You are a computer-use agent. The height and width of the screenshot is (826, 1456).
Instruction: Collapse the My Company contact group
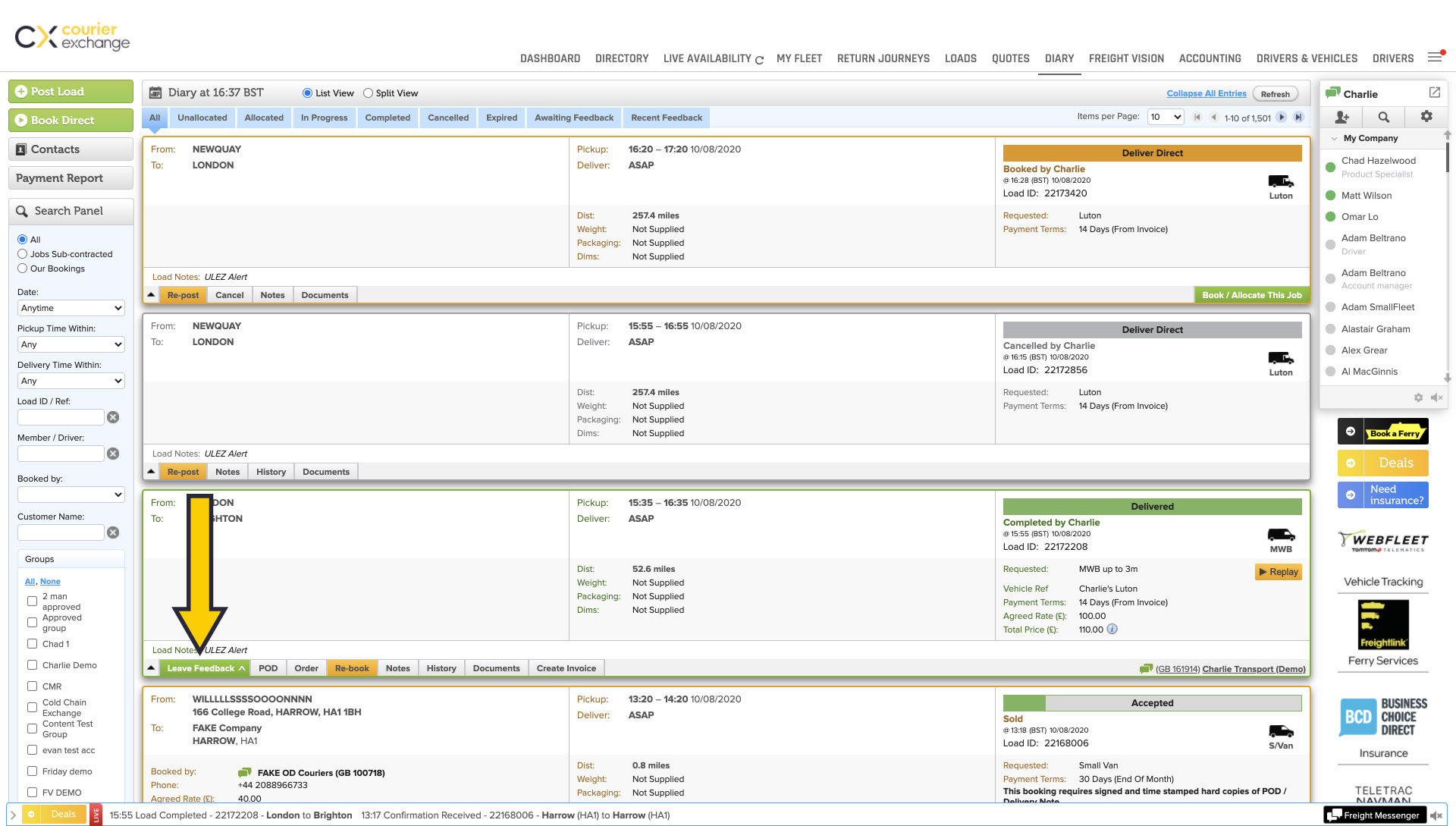tap(1334, 138)
